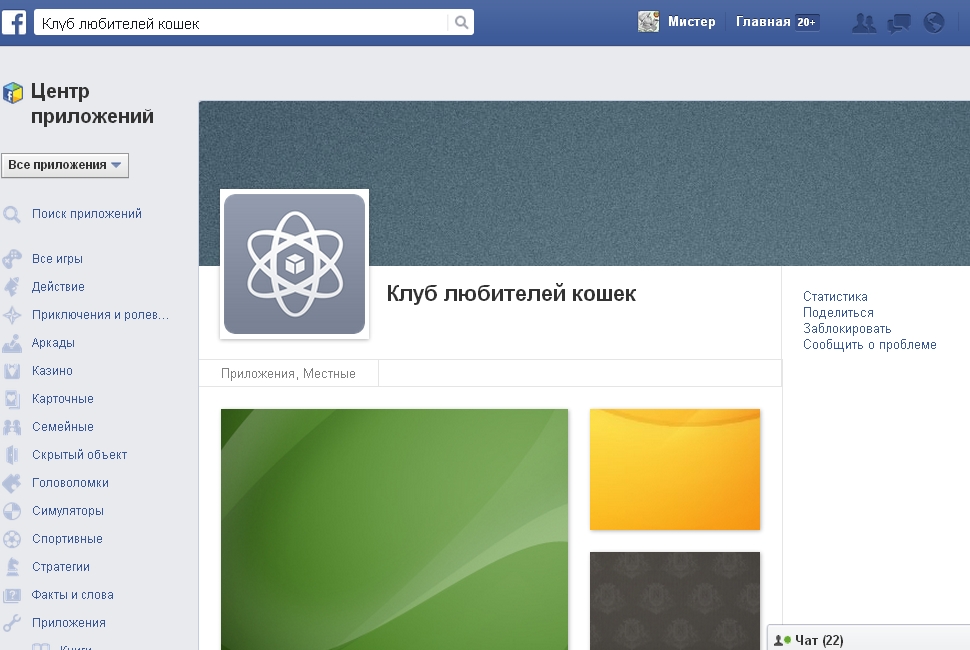Viewport: 970px width, 650px height.
Task: Click the profile avatar next to Мистер
Action: tap(648, 22)
